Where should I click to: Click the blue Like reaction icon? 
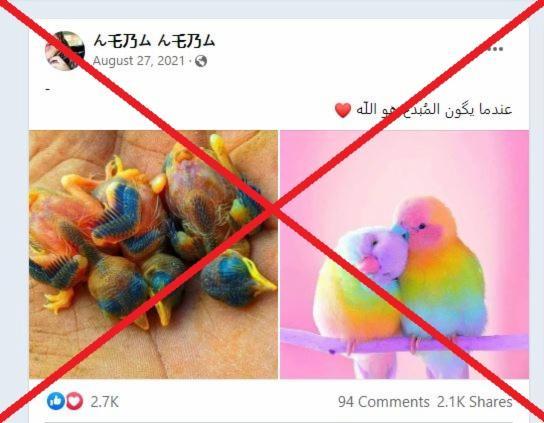[56, 401]
